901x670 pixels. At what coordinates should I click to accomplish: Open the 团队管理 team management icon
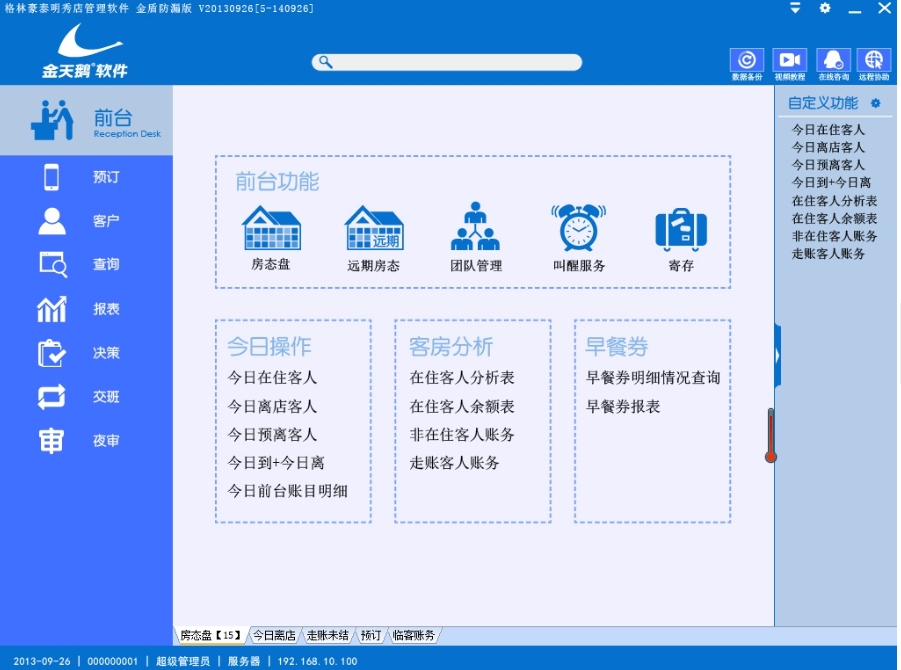coord(475,228)
